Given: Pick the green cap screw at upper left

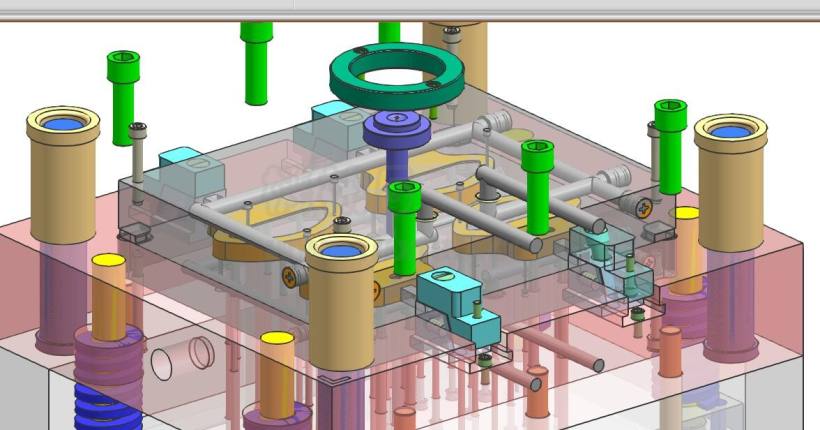Looking at the screenshot, I should [123, 98].
